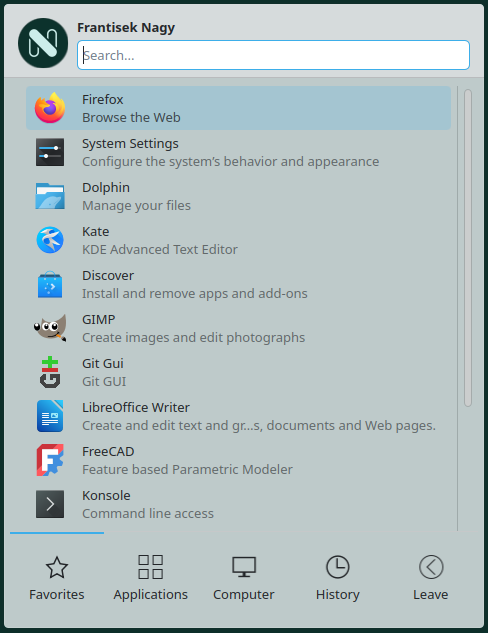
Task: Click the Frantisek Nagy user avatar
Action: [43, 43]
